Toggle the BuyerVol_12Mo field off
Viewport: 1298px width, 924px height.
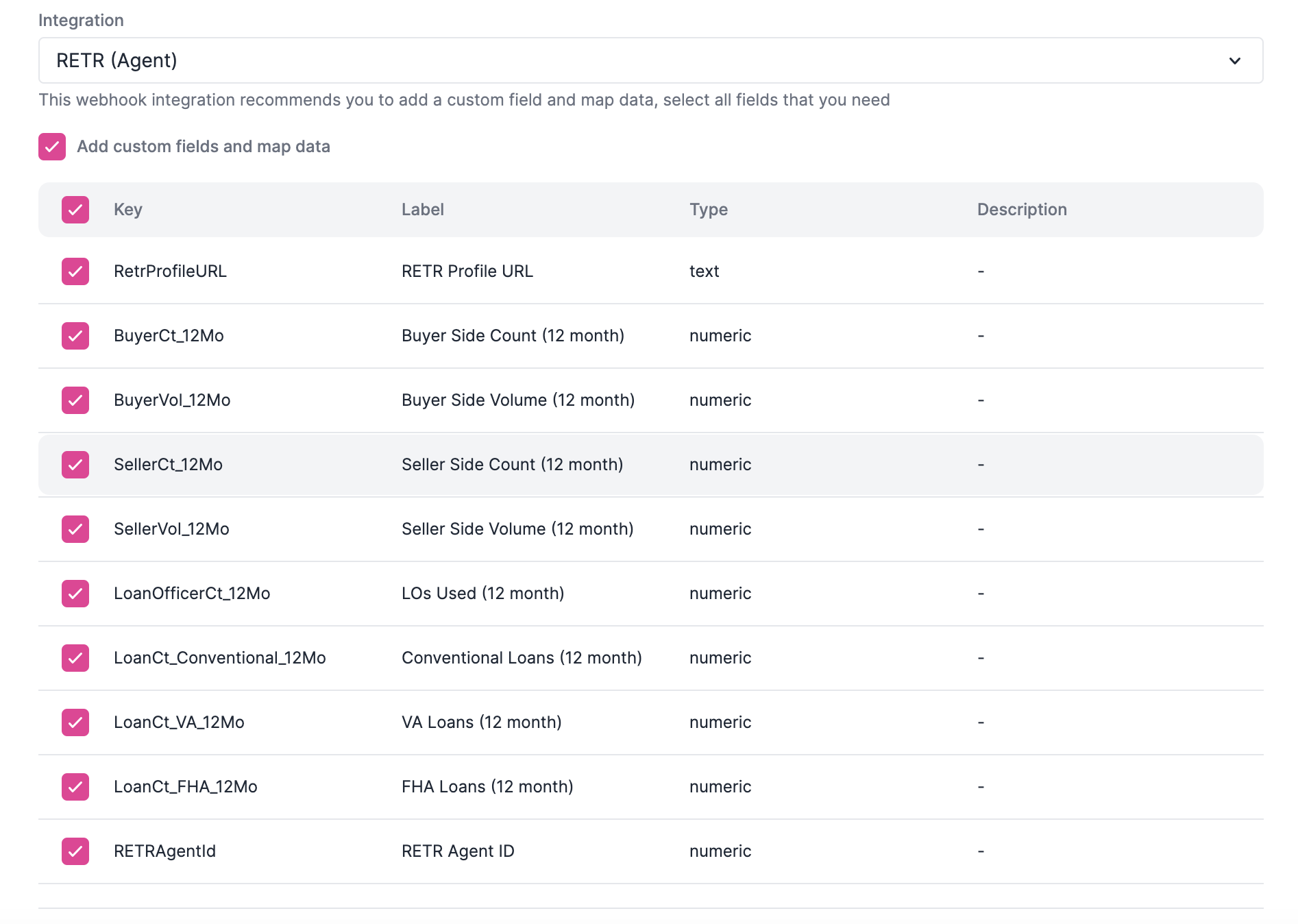pos(75,400)
